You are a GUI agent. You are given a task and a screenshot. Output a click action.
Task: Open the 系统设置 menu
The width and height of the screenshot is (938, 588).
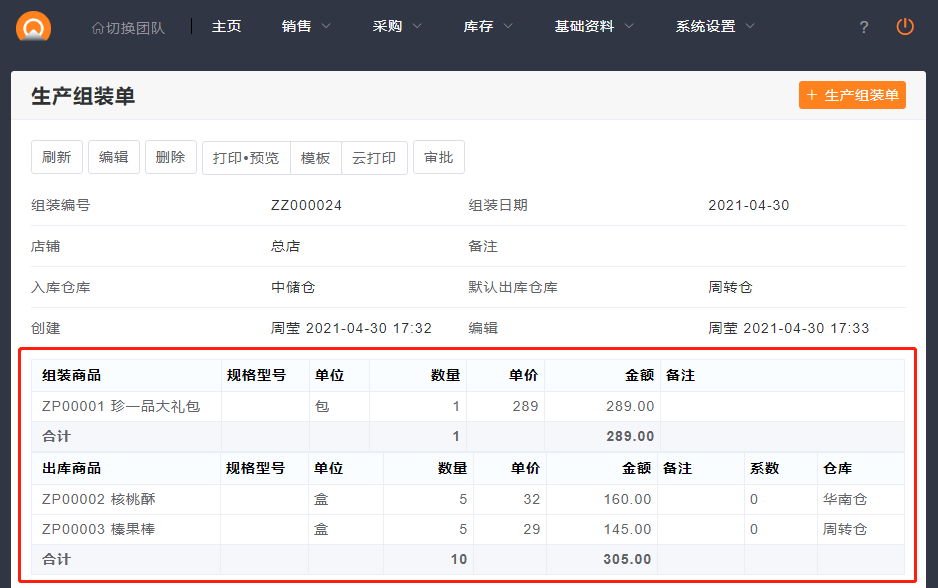[x=715, y=27]
